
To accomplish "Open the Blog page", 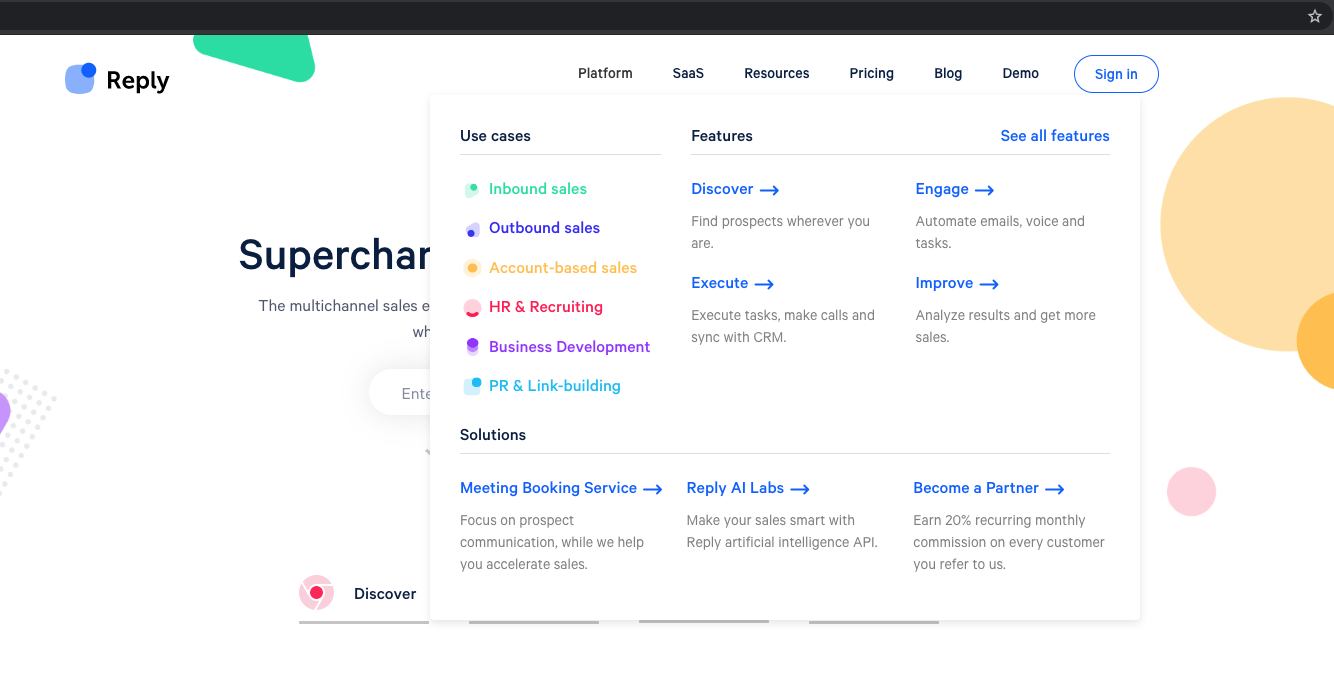I will pyautogui.click(x=947, y=73).
